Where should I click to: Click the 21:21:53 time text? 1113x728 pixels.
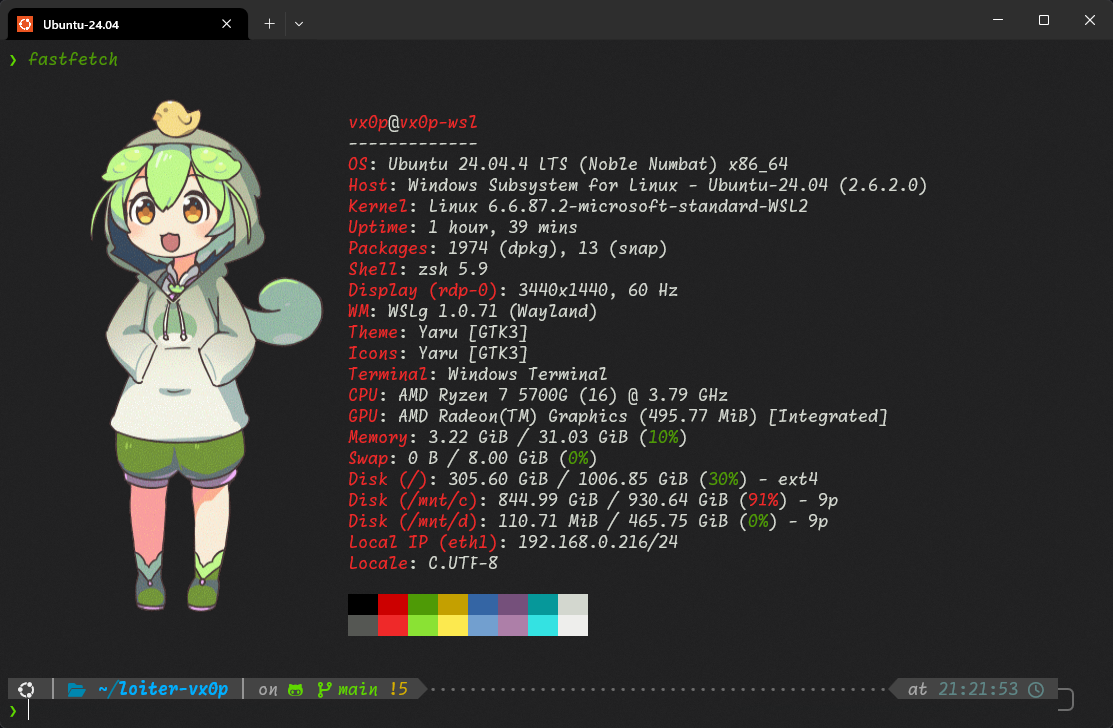(x=978, y=689)
